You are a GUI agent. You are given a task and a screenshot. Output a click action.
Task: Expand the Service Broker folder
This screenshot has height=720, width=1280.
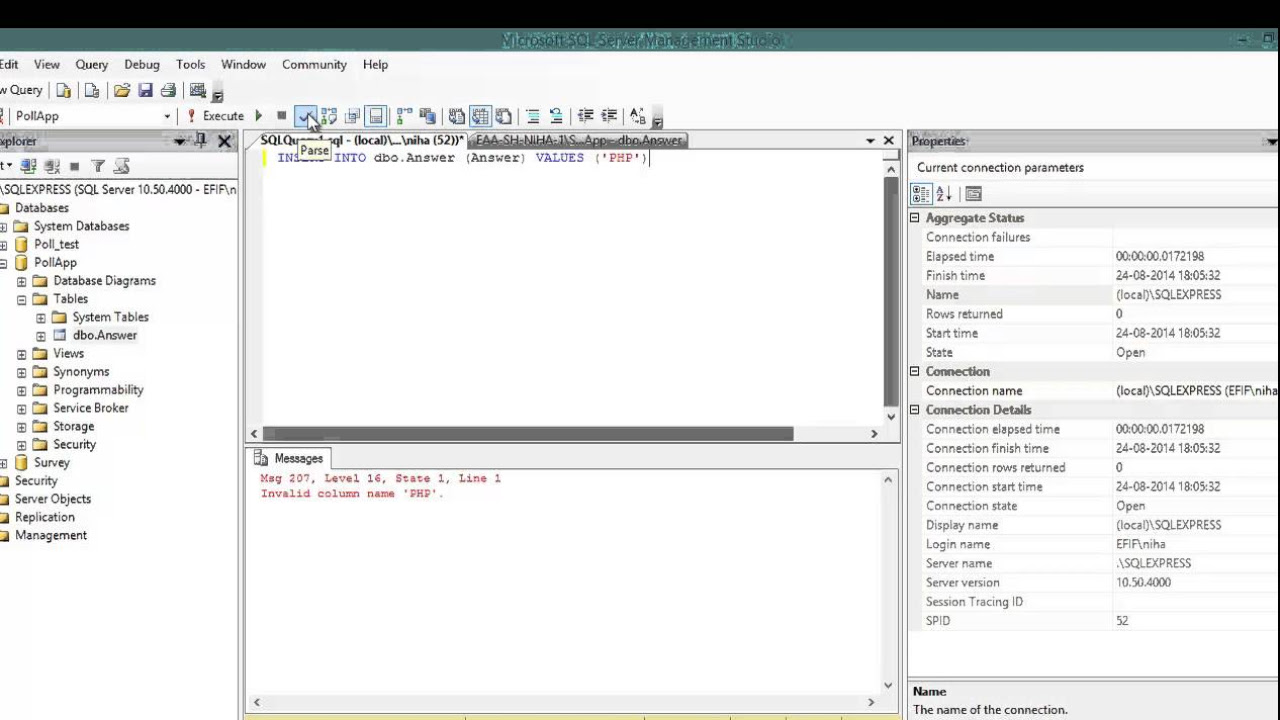coord(22,408)
